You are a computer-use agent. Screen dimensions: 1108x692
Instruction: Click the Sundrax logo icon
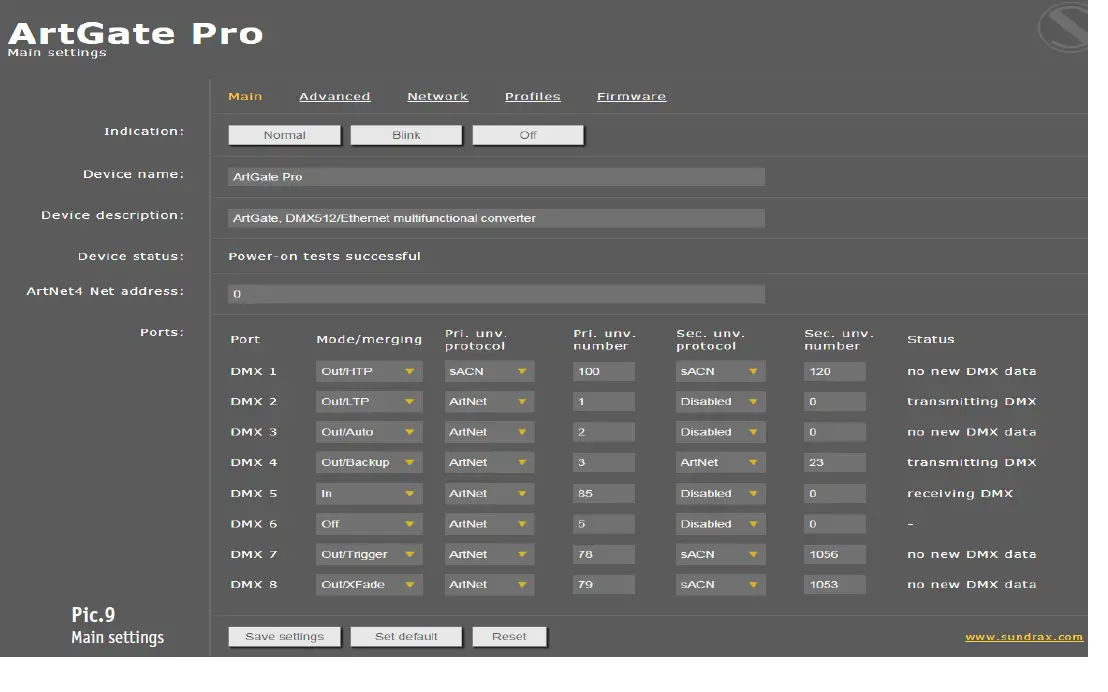click(1063, 28)
